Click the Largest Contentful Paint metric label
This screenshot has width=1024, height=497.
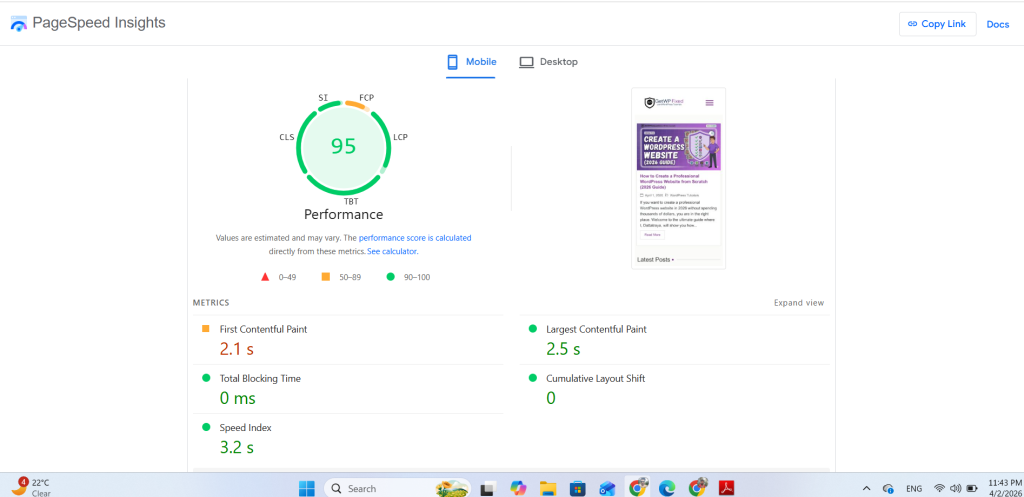coord(596,329)
